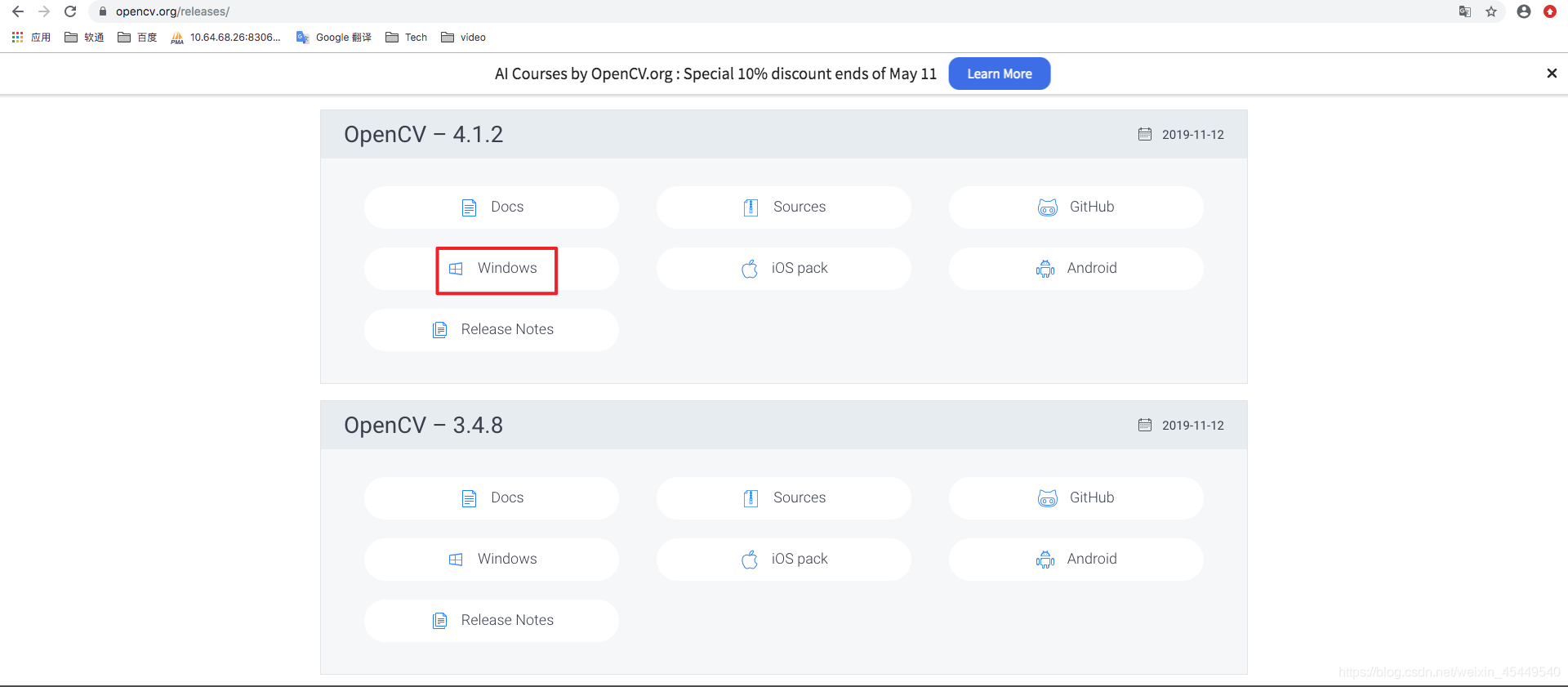Download Sources for OpenCV 4.1.2

784,207
